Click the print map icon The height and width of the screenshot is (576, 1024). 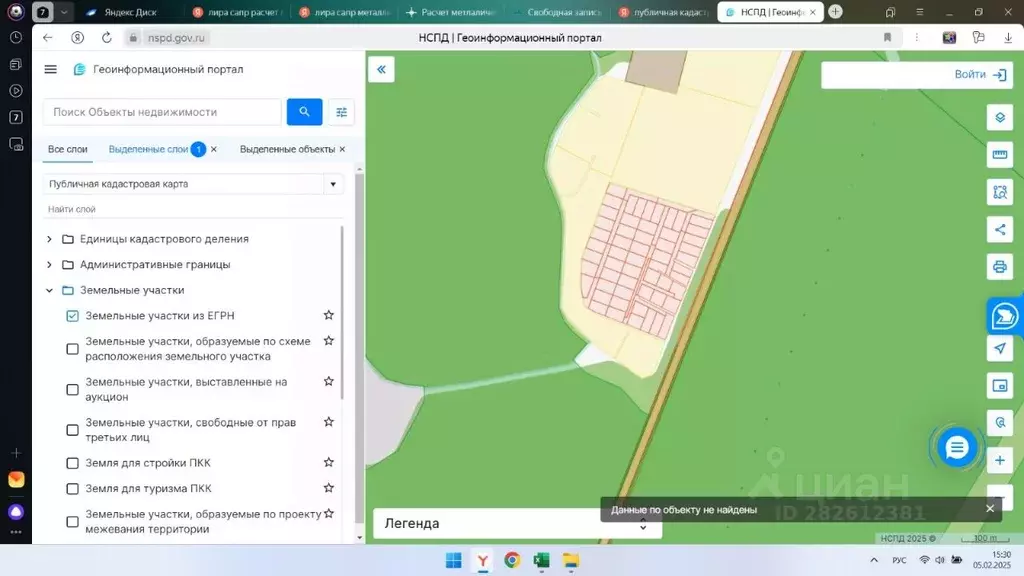[1000, 266]
